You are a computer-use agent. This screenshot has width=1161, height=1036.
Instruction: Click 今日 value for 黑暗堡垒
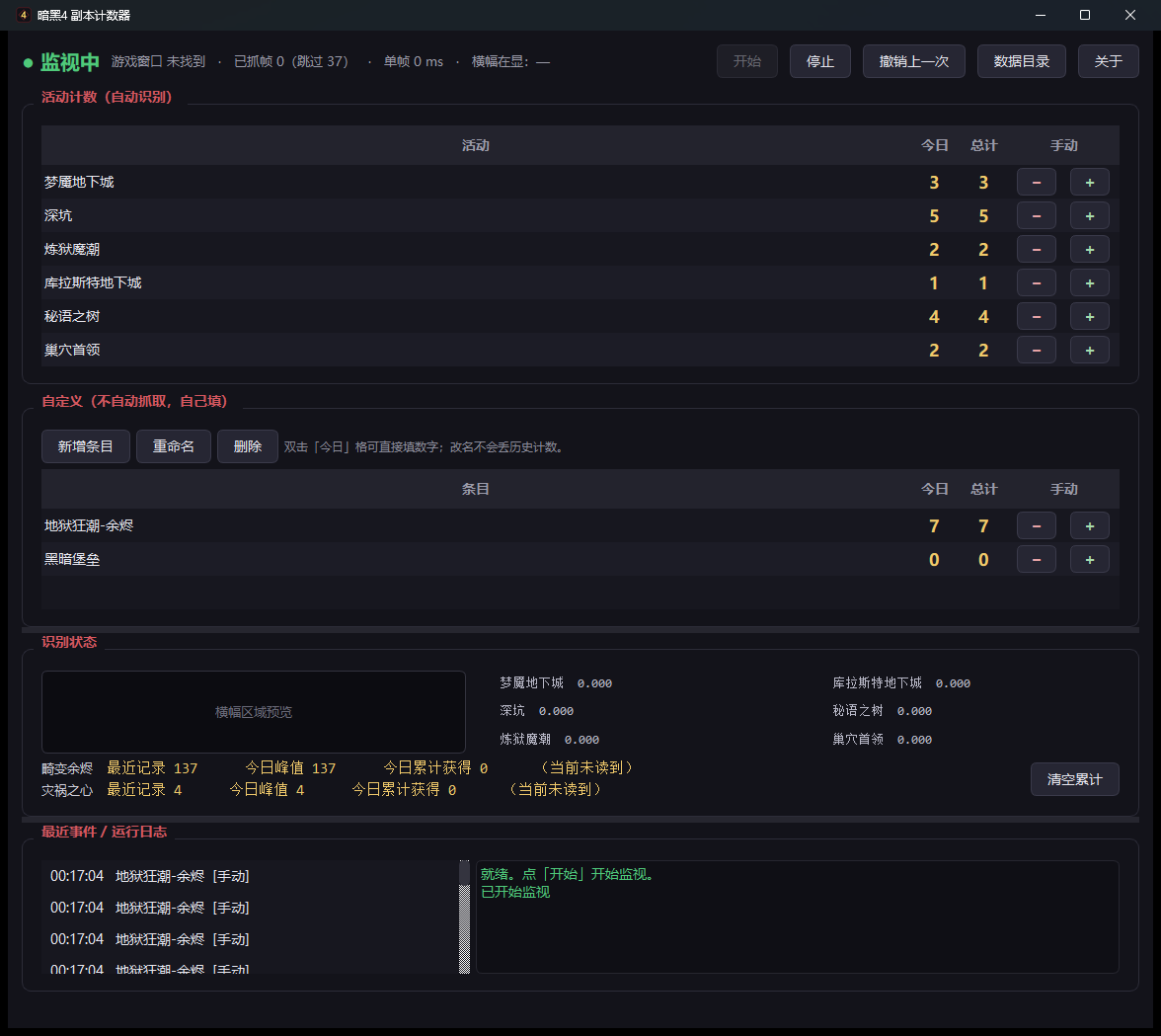[934, 560]
